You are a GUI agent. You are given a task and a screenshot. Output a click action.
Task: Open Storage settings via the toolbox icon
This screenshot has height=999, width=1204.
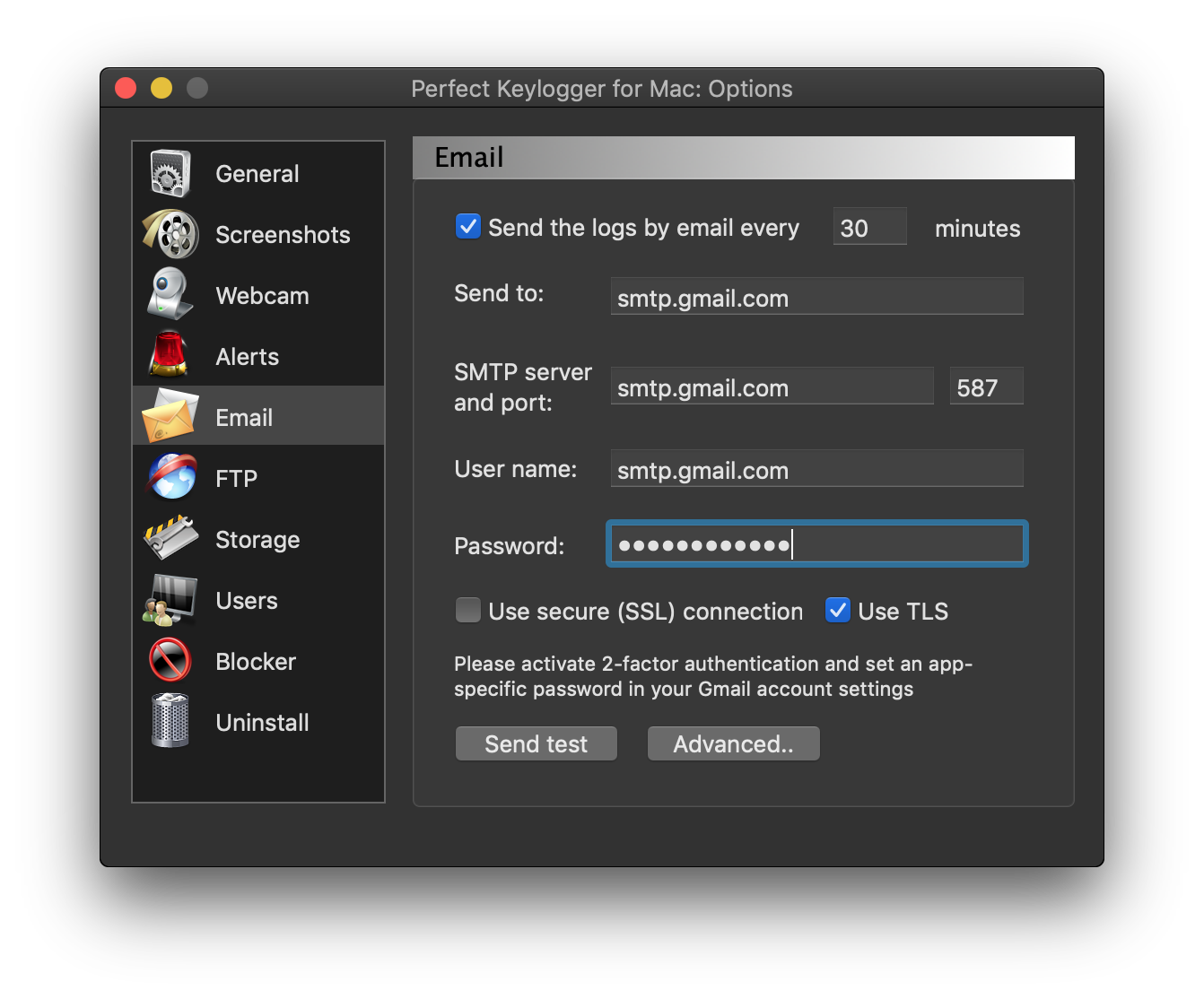[x=170, y=538]
